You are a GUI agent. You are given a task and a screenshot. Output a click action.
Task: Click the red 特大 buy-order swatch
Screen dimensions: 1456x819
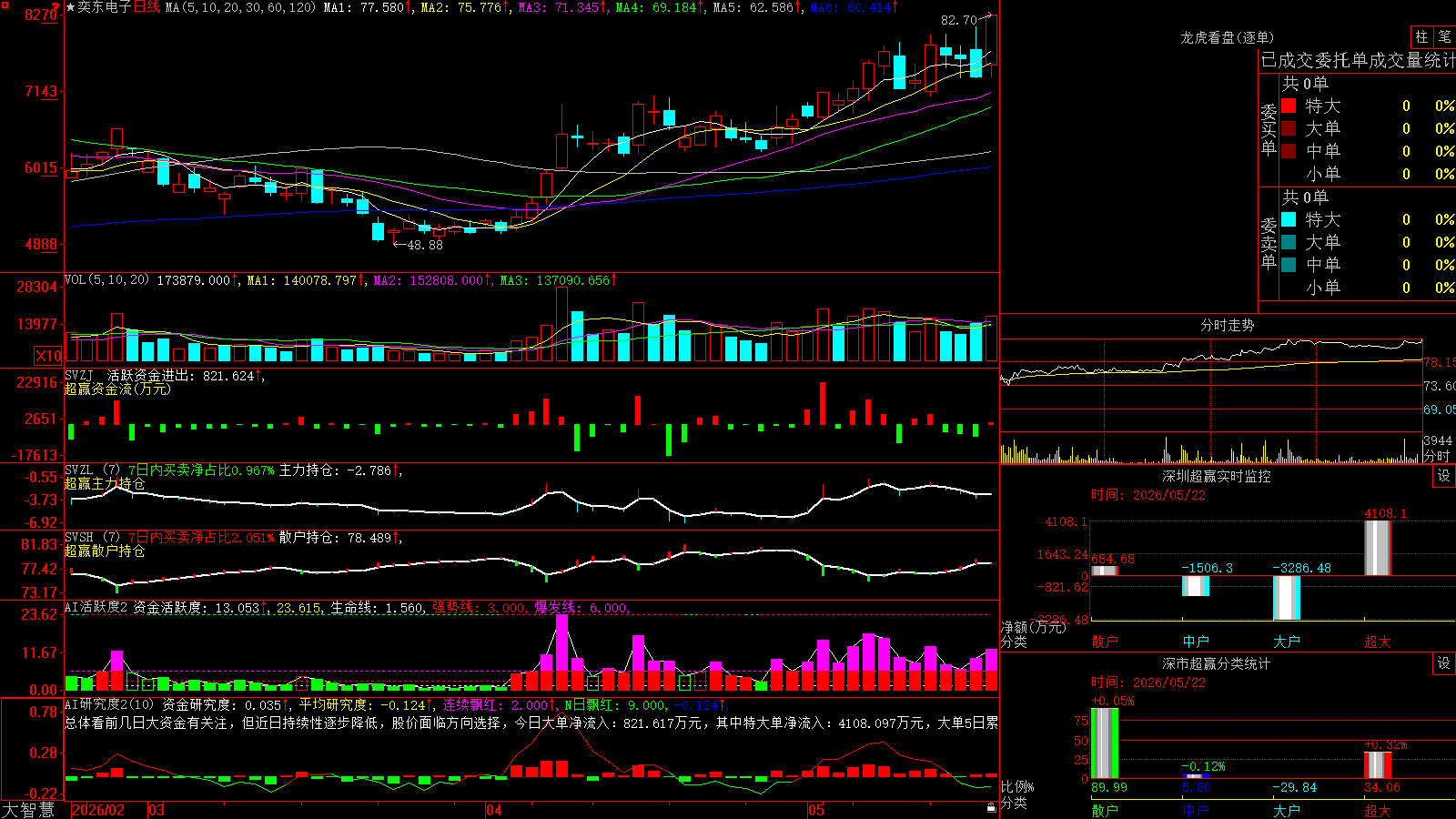click(1289, 106)
